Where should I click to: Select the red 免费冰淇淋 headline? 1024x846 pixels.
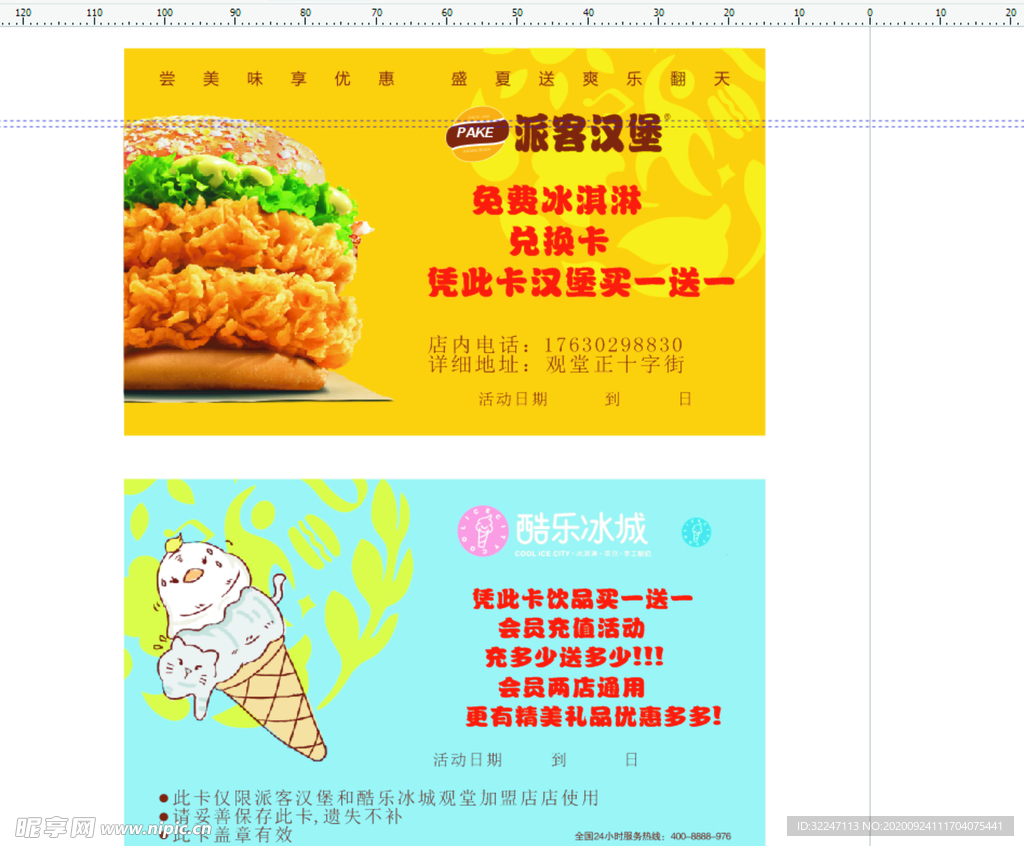pyautogui.click(x=557, y=201)
